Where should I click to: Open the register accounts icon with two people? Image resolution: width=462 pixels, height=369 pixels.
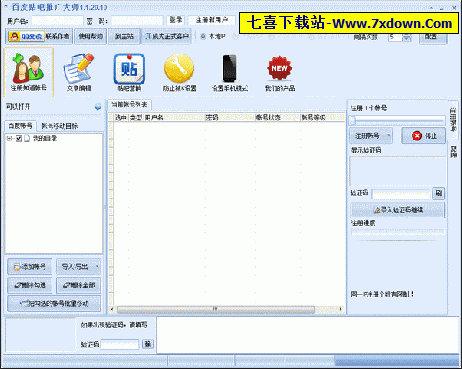pyautogui.click(x=29, y=72)
